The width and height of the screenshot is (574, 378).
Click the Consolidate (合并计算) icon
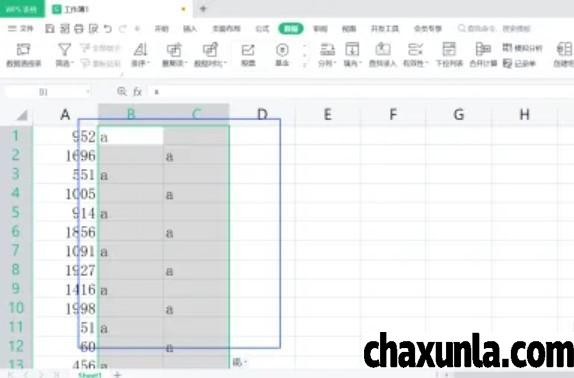click(x=483, y=55)
